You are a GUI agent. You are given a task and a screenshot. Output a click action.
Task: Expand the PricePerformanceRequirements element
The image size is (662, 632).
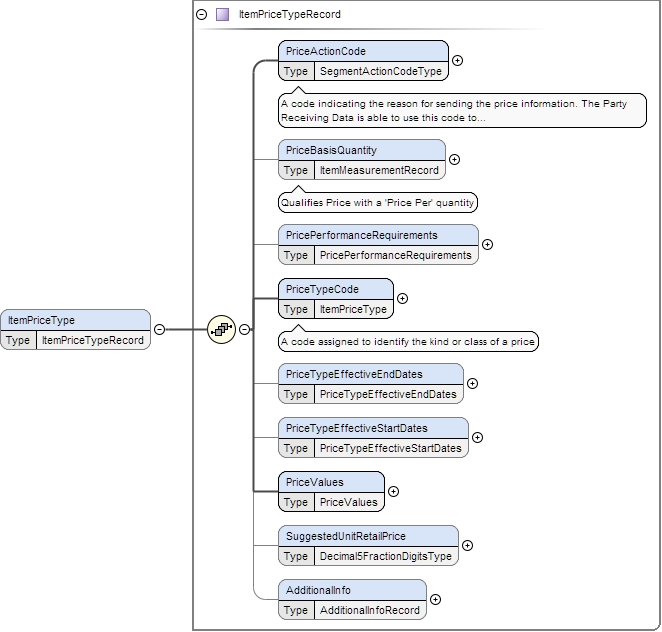tap(487, 244)
